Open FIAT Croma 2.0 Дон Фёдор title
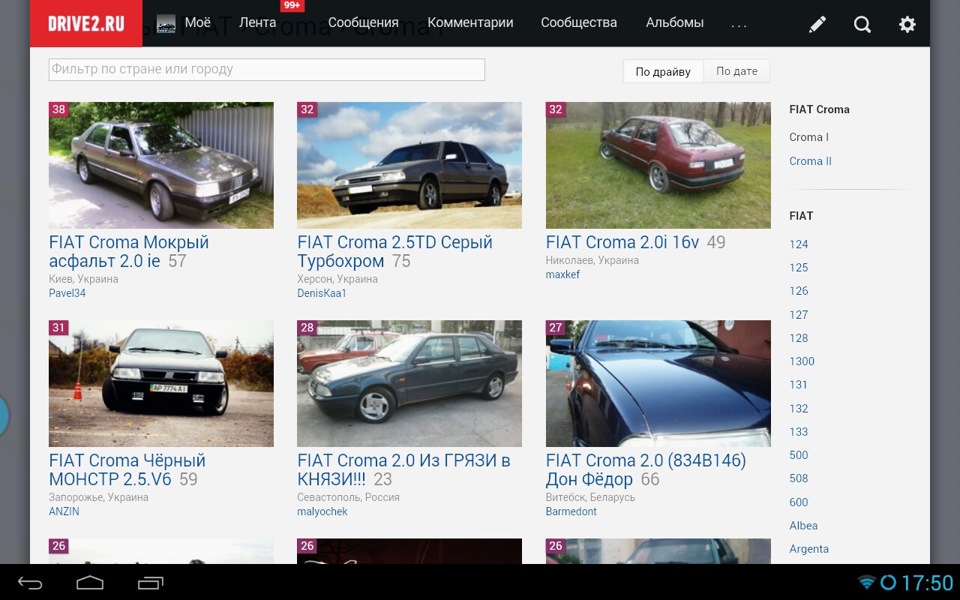This screenshot has width=960, height=600. pyautogui.click(x=646, y=470)
